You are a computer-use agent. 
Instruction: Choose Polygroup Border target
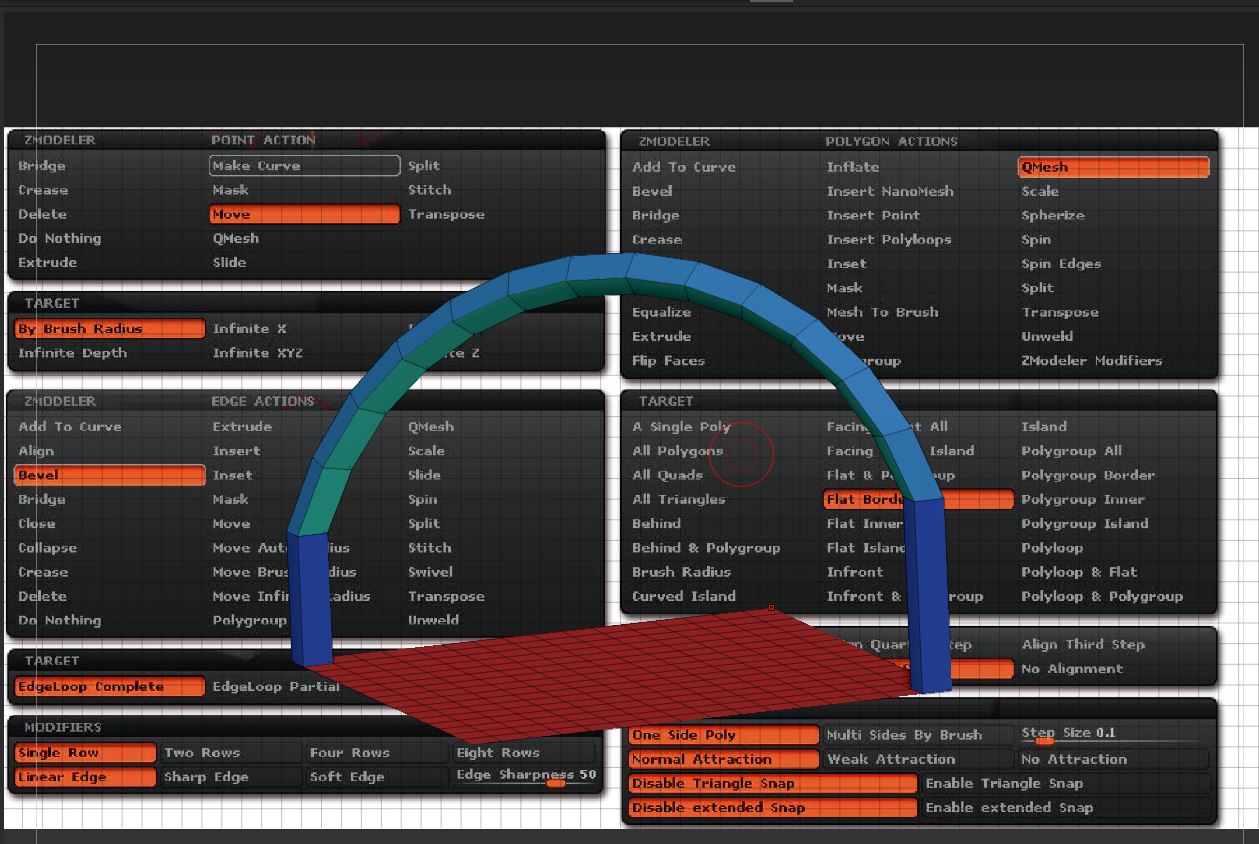(x=1087, y=475)
